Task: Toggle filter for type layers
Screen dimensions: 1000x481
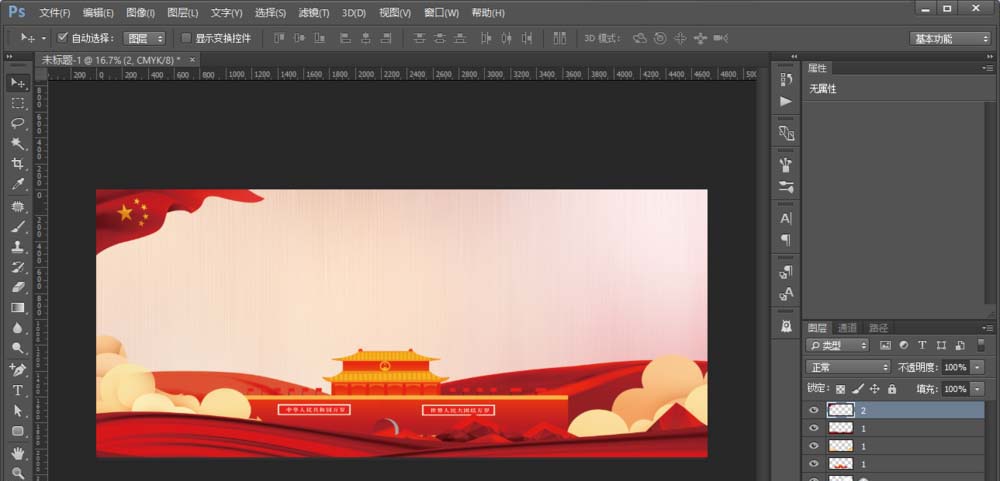Action: tap(922, 345)
